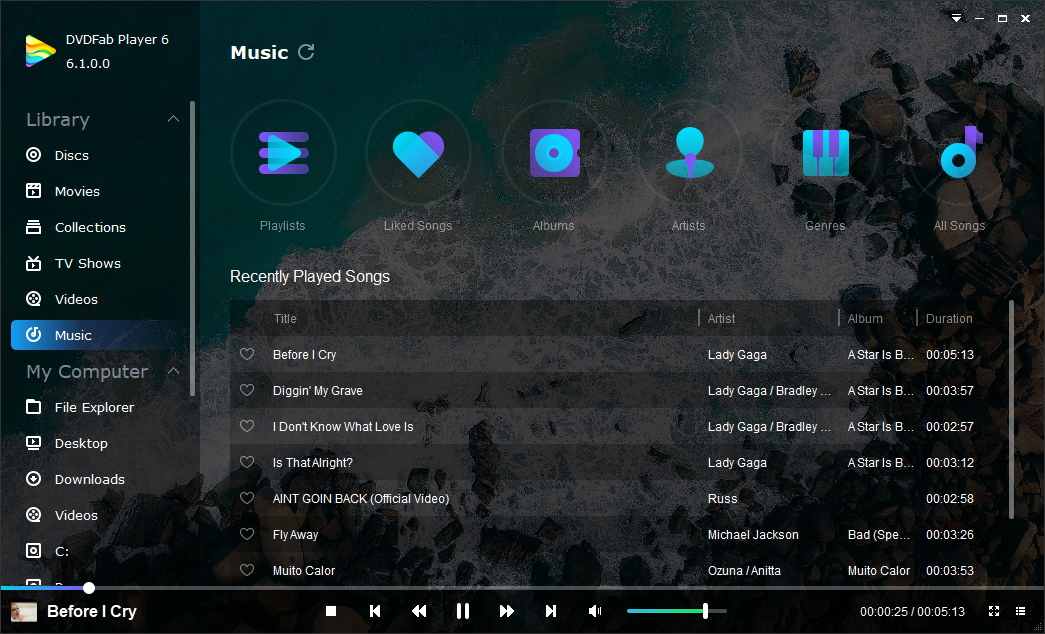Select I Don't Know What Love Is

[x=618, y=426]
